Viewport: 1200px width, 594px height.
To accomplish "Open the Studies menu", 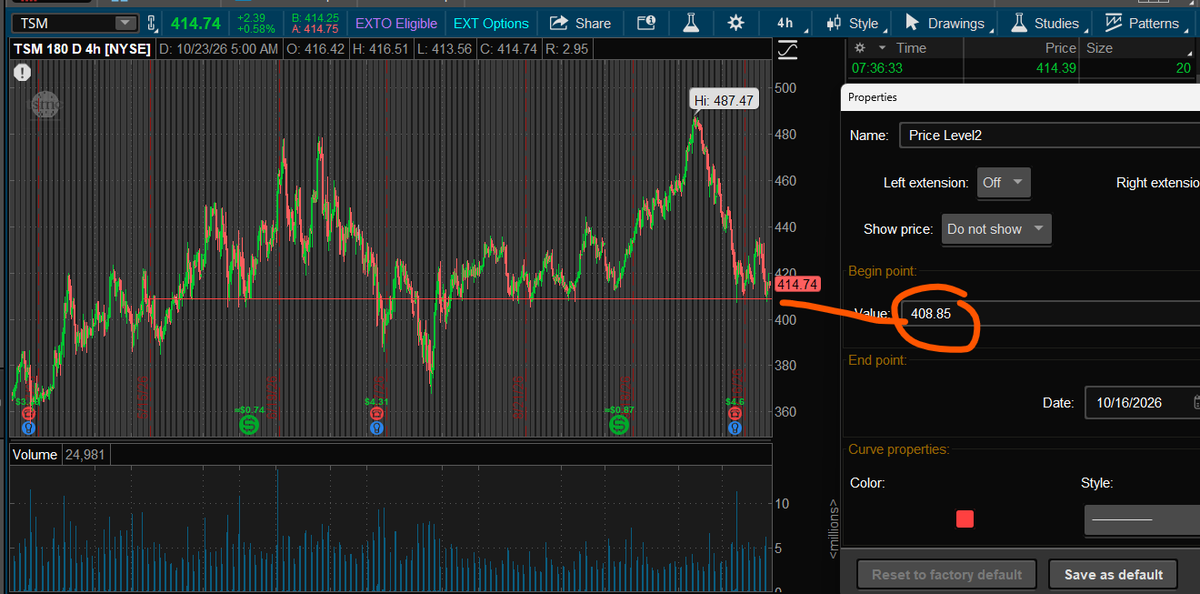I will [1047, 23].
